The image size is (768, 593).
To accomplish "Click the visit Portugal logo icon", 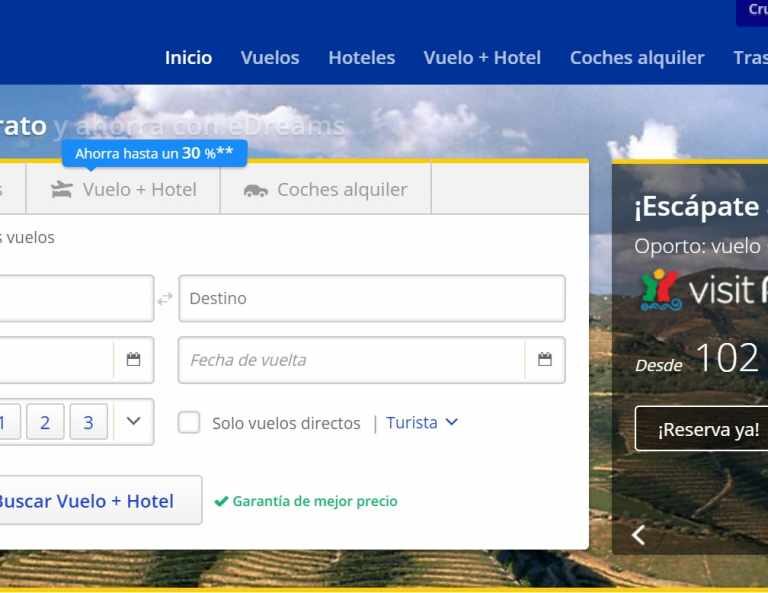I will pyautogui.click(x=660, y=290).
